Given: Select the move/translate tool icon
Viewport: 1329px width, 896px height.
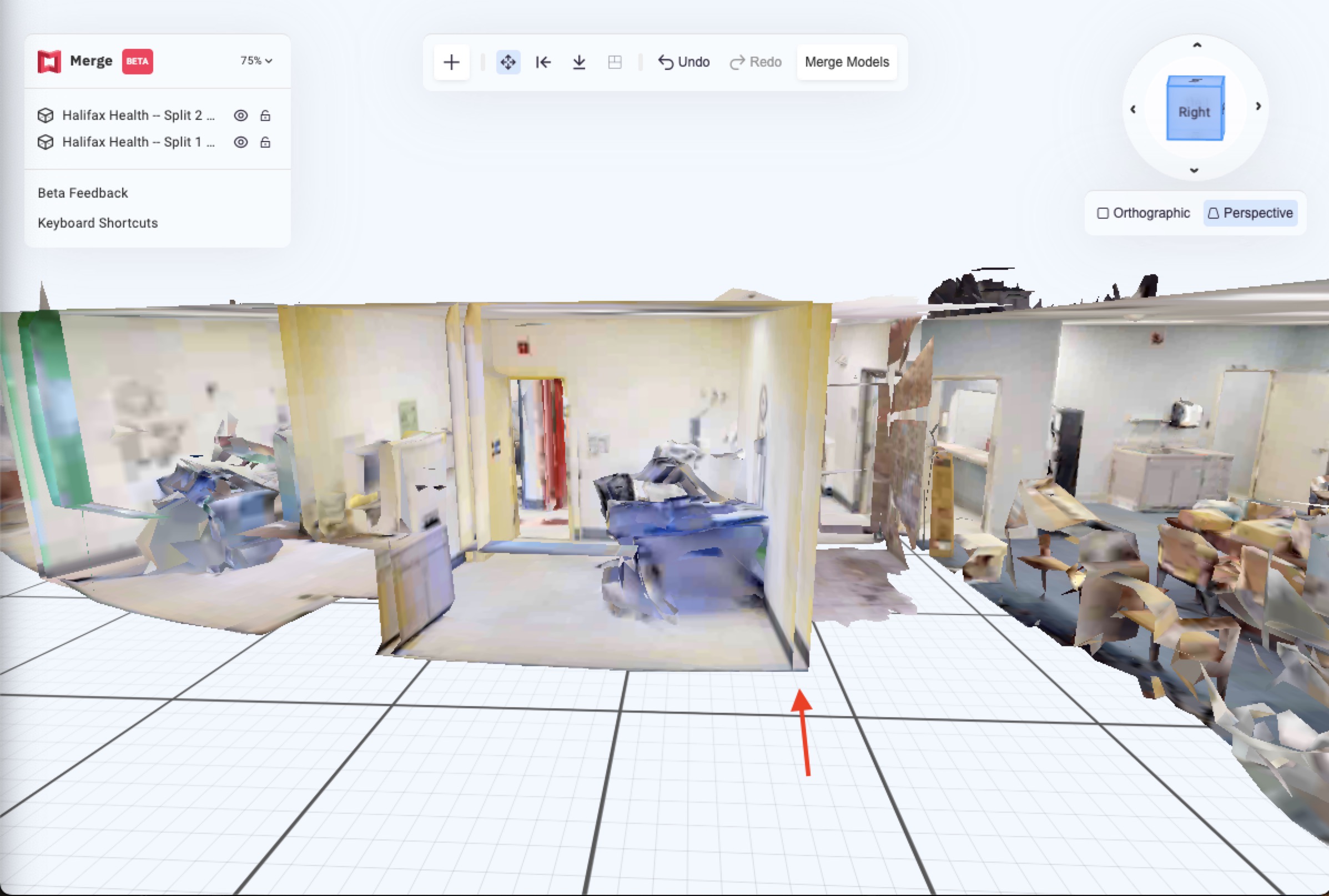Looking at the screenshot, I should 508,62.
